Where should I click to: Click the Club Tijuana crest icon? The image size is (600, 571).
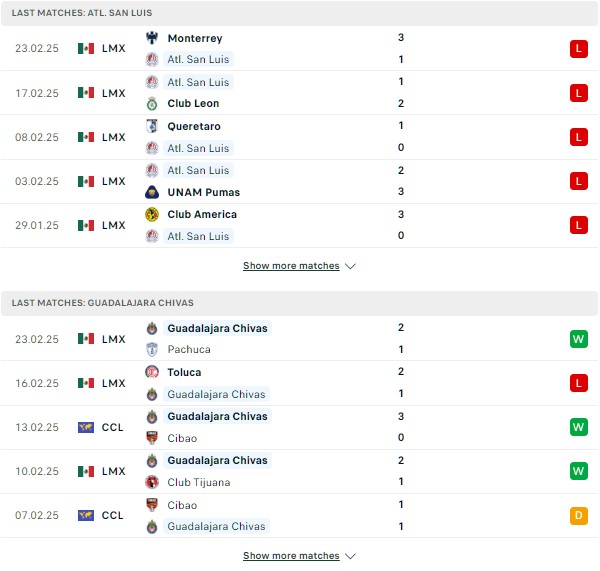click(x=152, y=482)
